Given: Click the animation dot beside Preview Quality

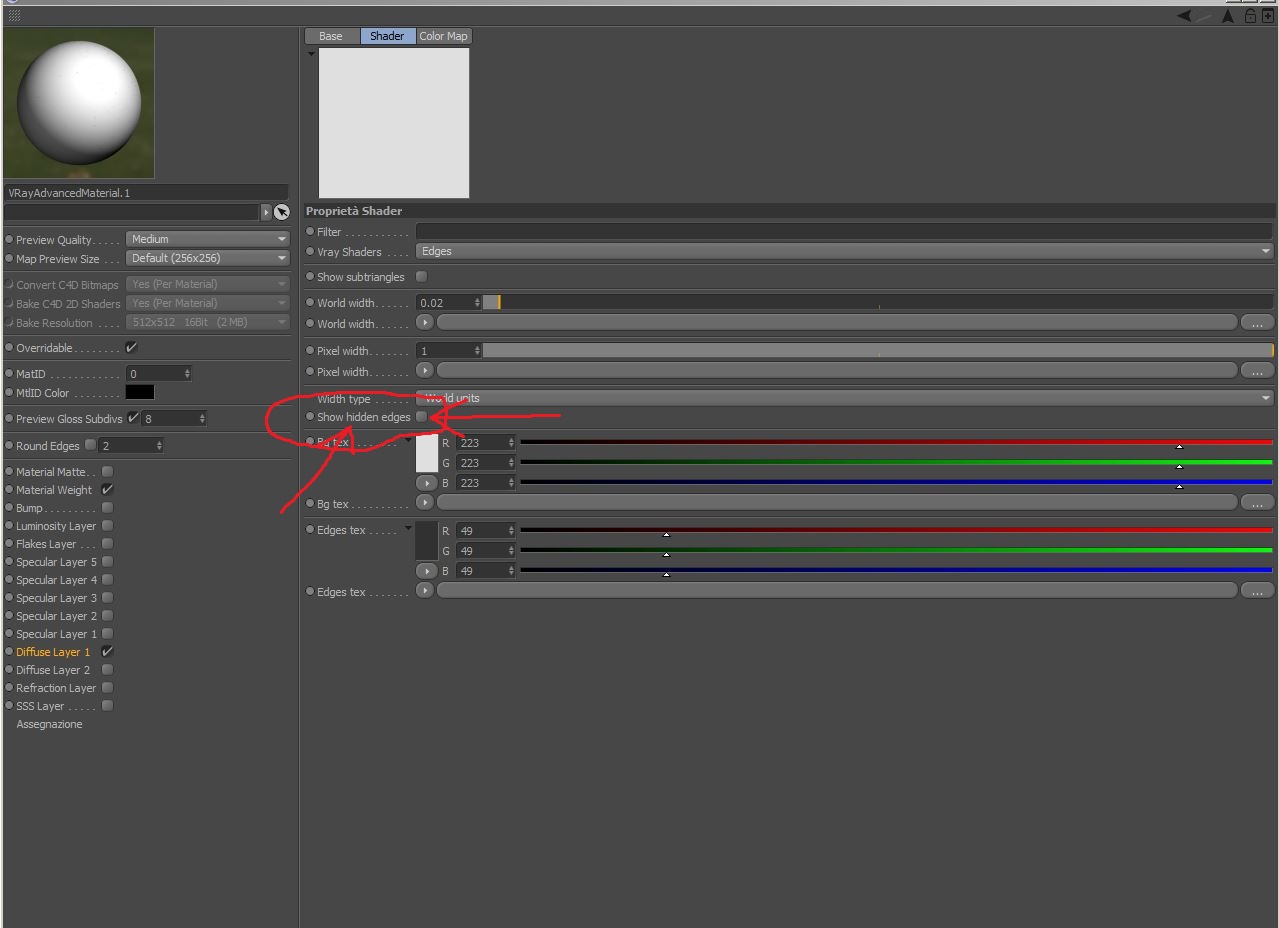Looking at the screenshot, I should click(9, 239).
